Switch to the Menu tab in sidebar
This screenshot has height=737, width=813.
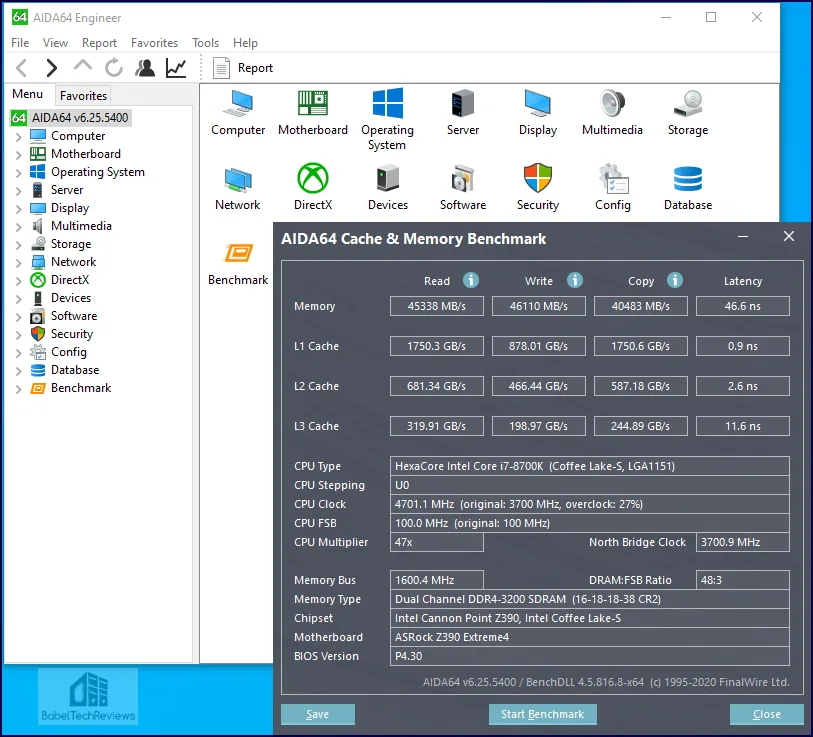point(27,94)
